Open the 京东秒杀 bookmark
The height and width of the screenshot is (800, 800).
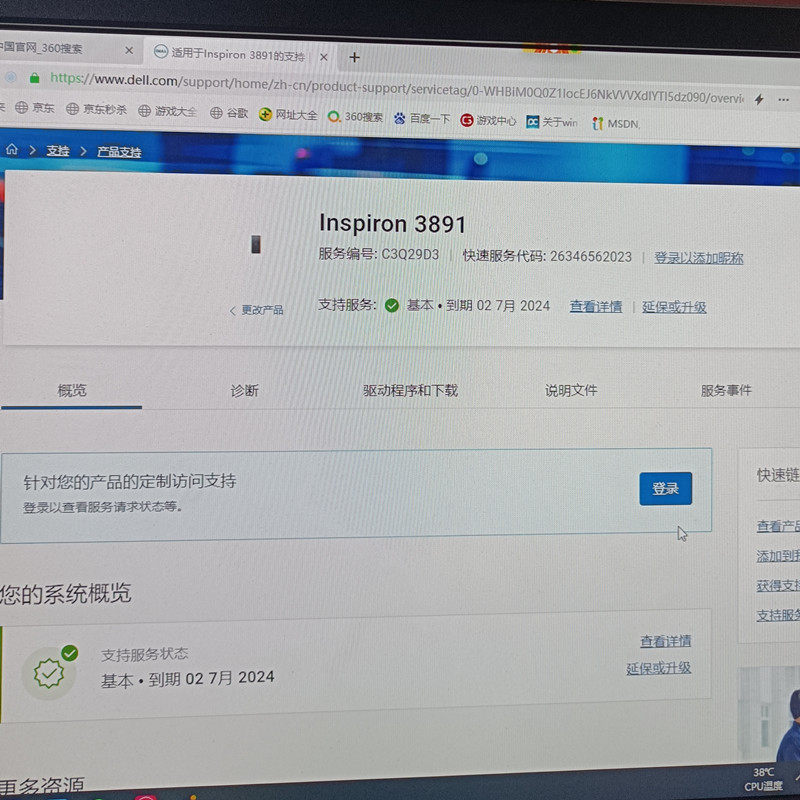pos(96,109)
